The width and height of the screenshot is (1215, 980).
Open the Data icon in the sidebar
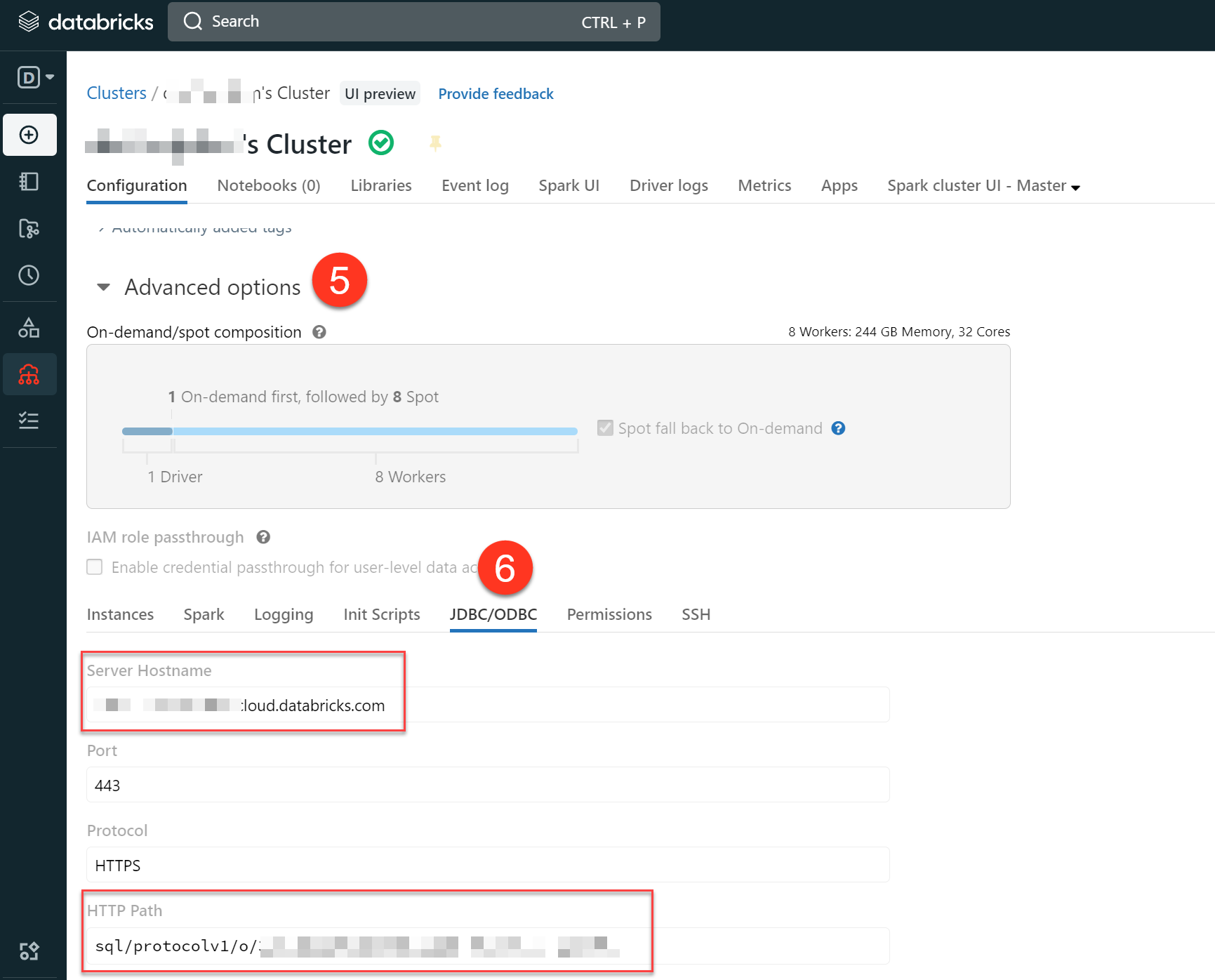(x=29, y=327)
